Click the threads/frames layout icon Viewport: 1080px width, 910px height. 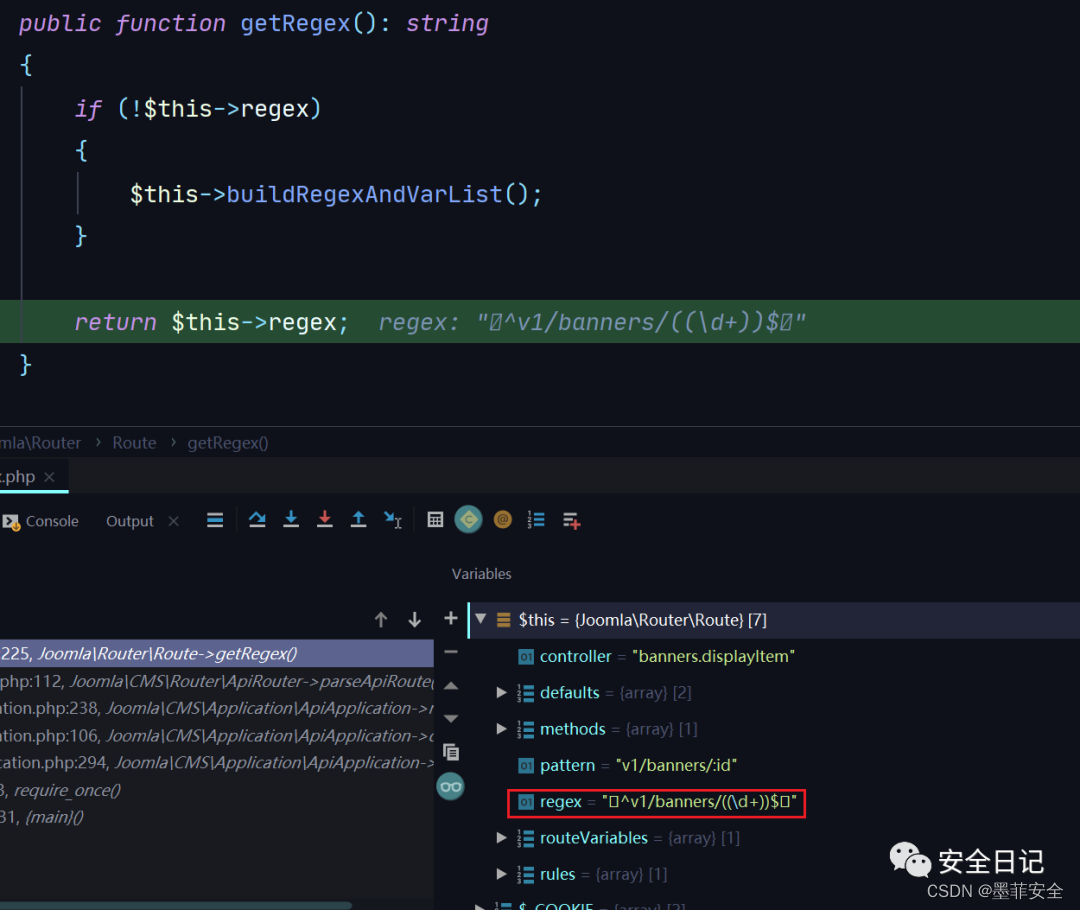click(215, 520)
